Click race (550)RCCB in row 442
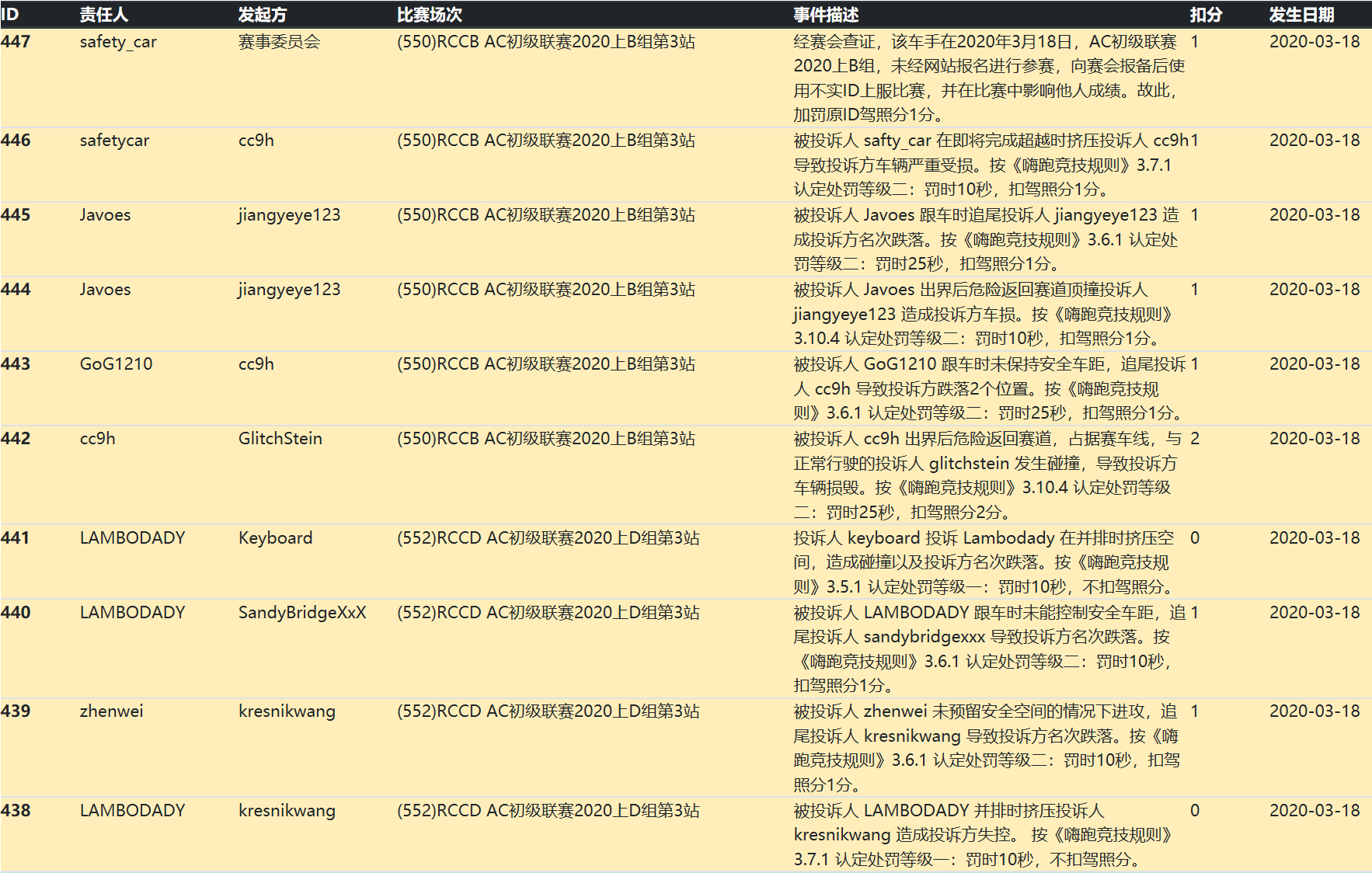The width and height of the screenshot is (1372, 873). (x=546, y=439)
